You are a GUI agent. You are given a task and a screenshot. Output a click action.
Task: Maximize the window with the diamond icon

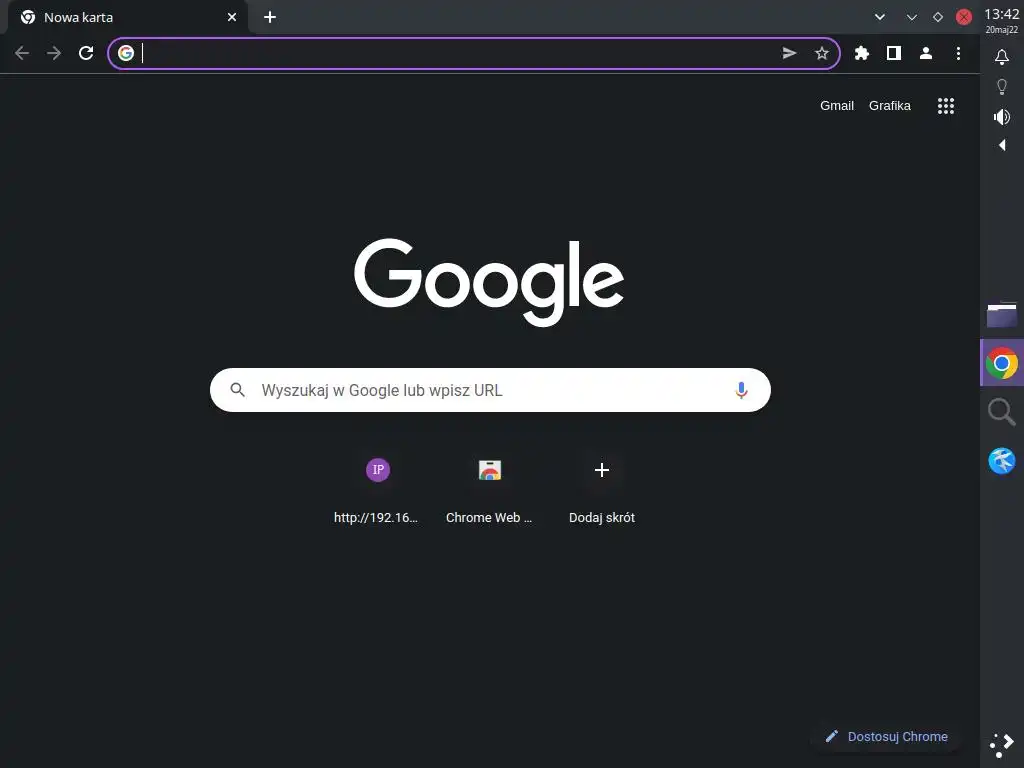click(938, 17)
